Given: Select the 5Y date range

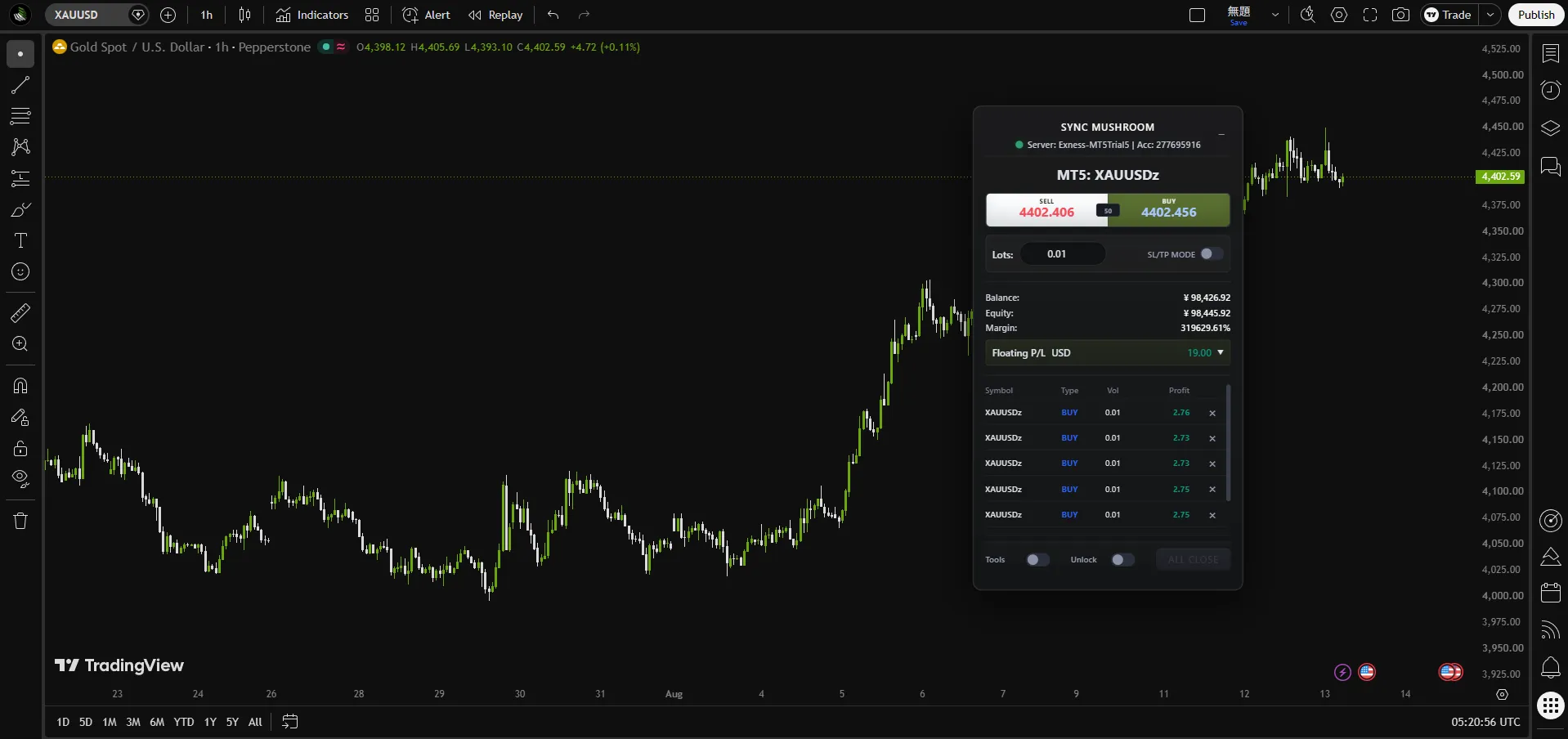Looking at the screenshot, I should (x=232, y=722).
